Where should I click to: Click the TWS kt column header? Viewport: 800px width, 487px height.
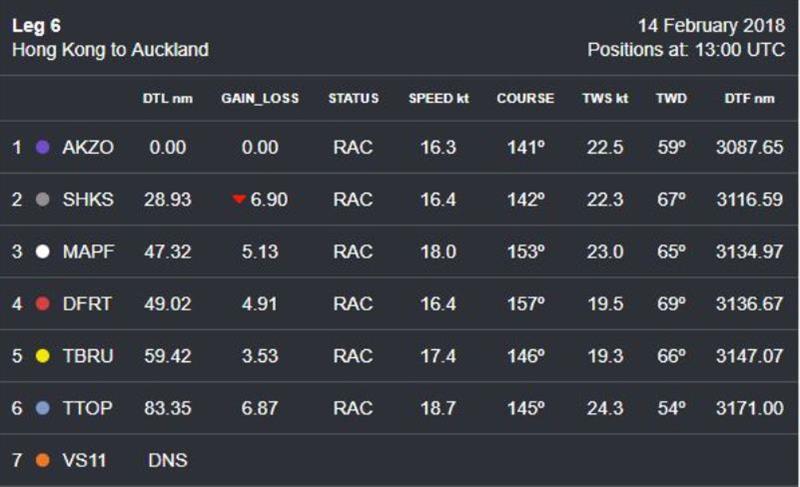pyautogui.click(x=605, y=98)
